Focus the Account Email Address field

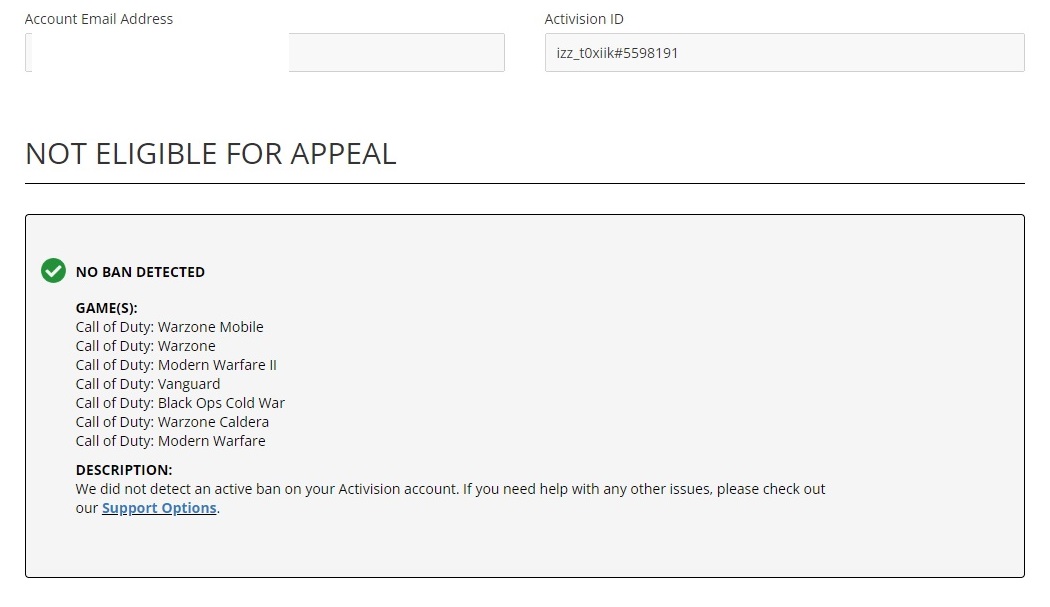[264, 53]
